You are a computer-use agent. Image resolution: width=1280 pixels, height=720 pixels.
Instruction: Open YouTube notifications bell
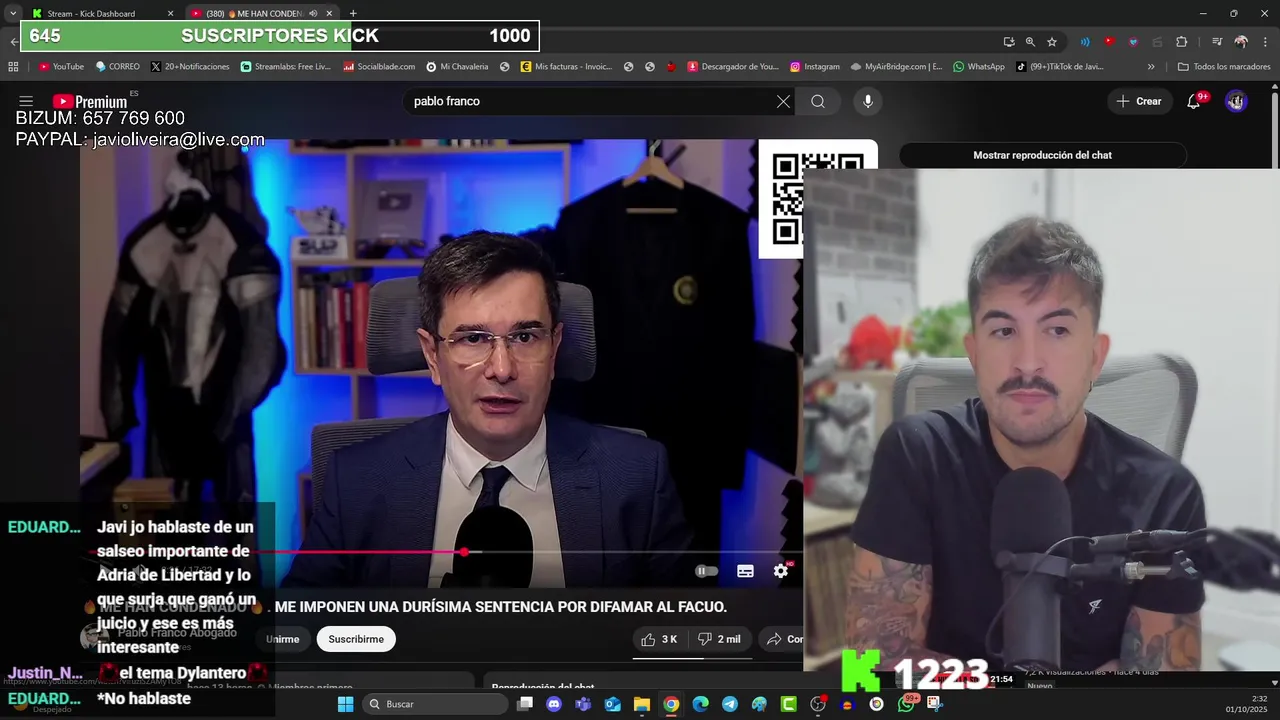[1193, 101]
